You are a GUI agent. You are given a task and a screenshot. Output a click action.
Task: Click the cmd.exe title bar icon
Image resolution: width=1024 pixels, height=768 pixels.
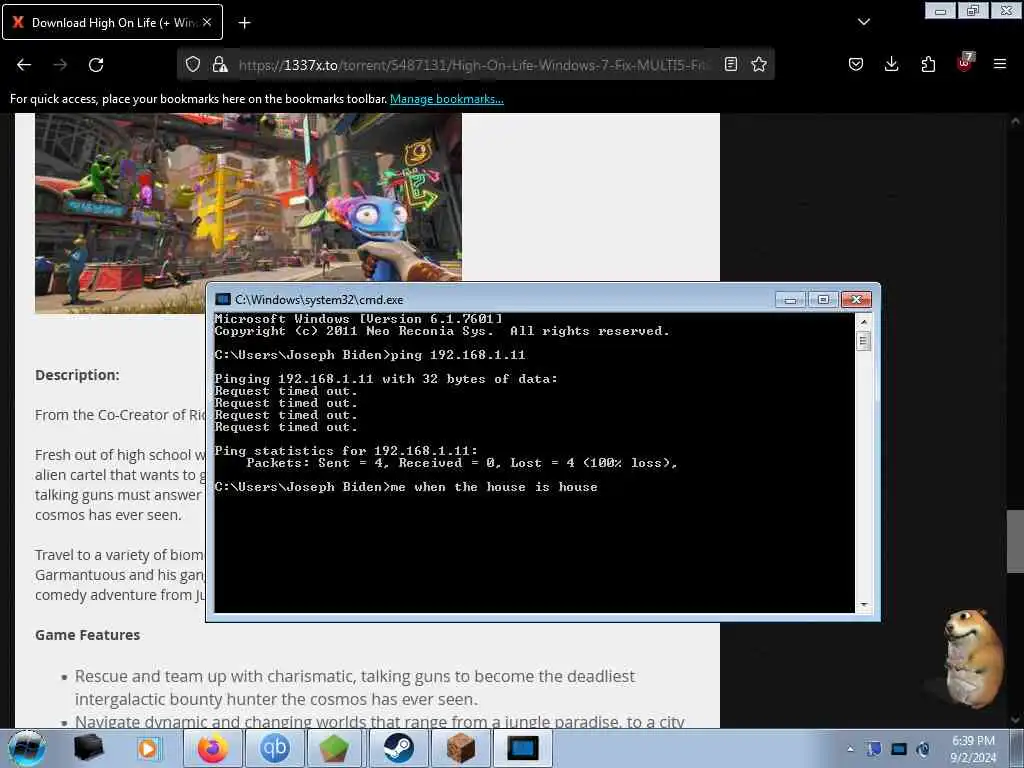223,299
